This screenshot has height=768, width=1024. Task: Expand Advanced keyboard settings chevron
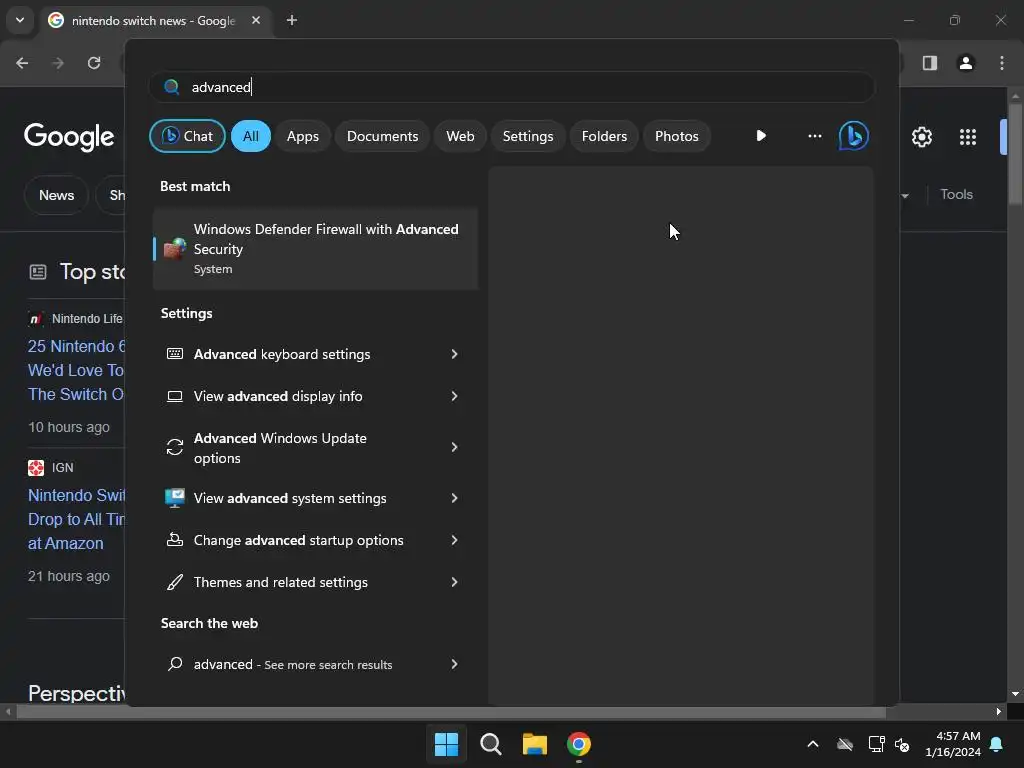454,354
